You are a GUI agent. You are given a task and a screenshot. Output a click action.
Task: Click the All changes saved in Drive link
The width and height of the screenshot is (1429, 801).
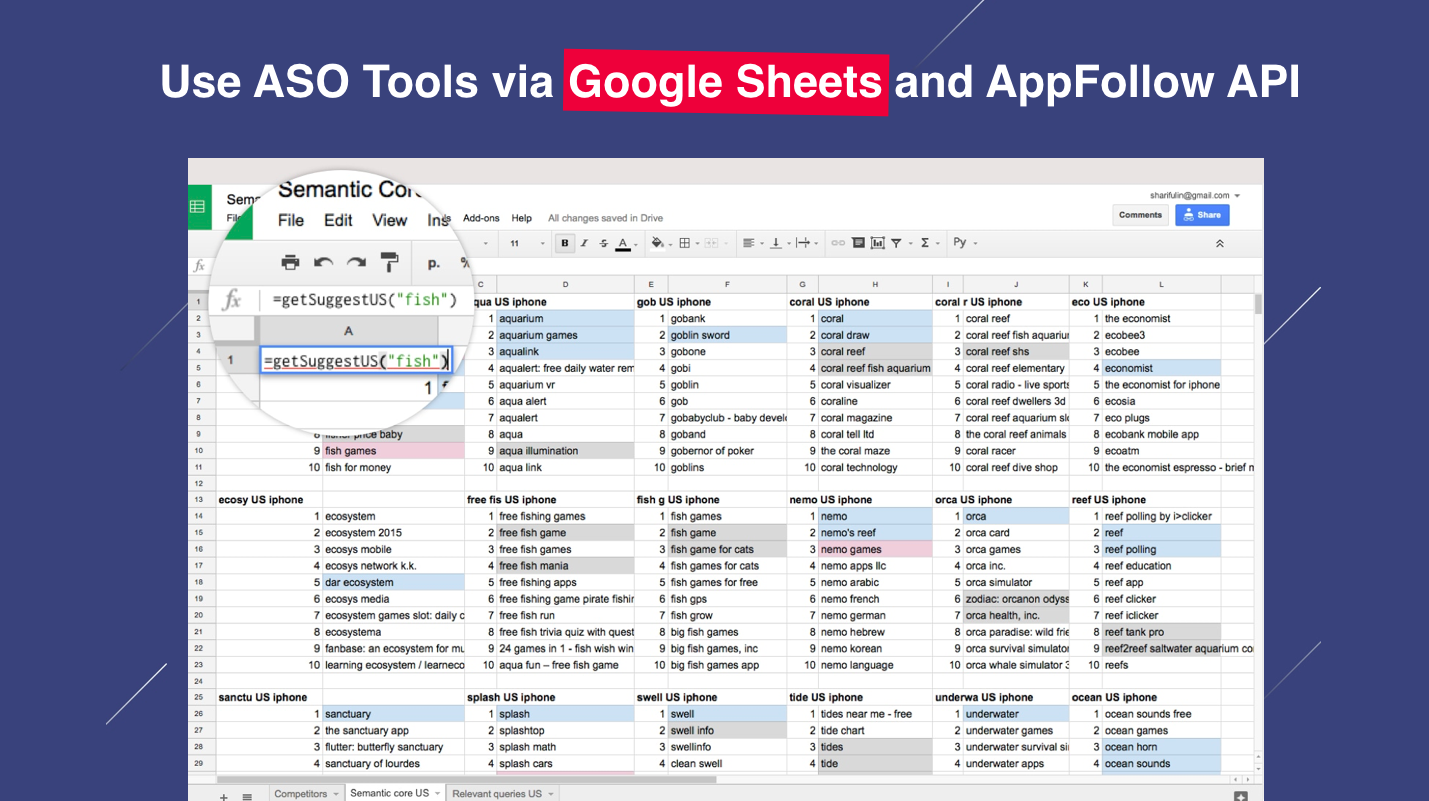tap(605, 218)
